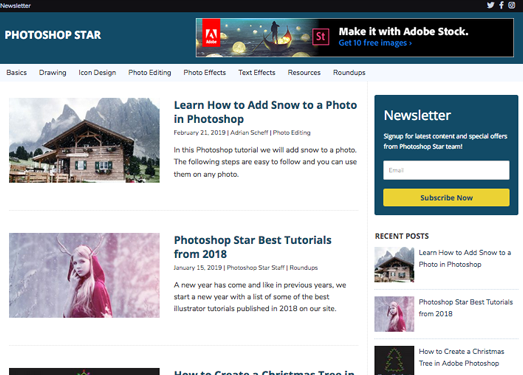Click the Newsletter link in top bar
Image resolution: width=523 pixels, height=375 pixels.
(15, 6)
